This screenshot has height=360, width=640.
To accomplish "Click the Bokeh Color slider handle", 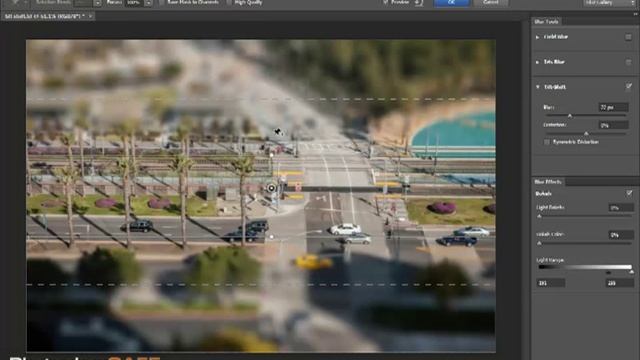I will point(539,243).
